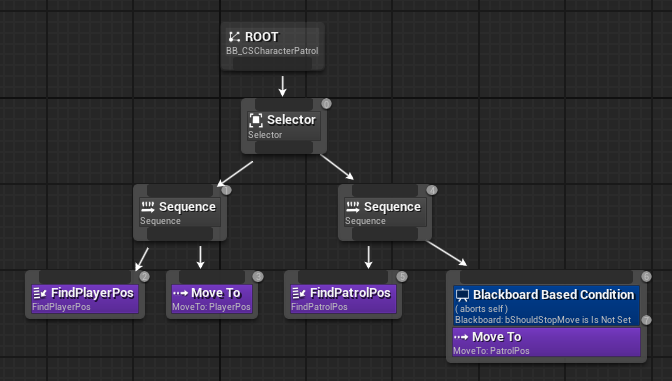Click index badge 5 on FindPatrolPos
Viewport: 672px width, 381px height.
point(402,276)
